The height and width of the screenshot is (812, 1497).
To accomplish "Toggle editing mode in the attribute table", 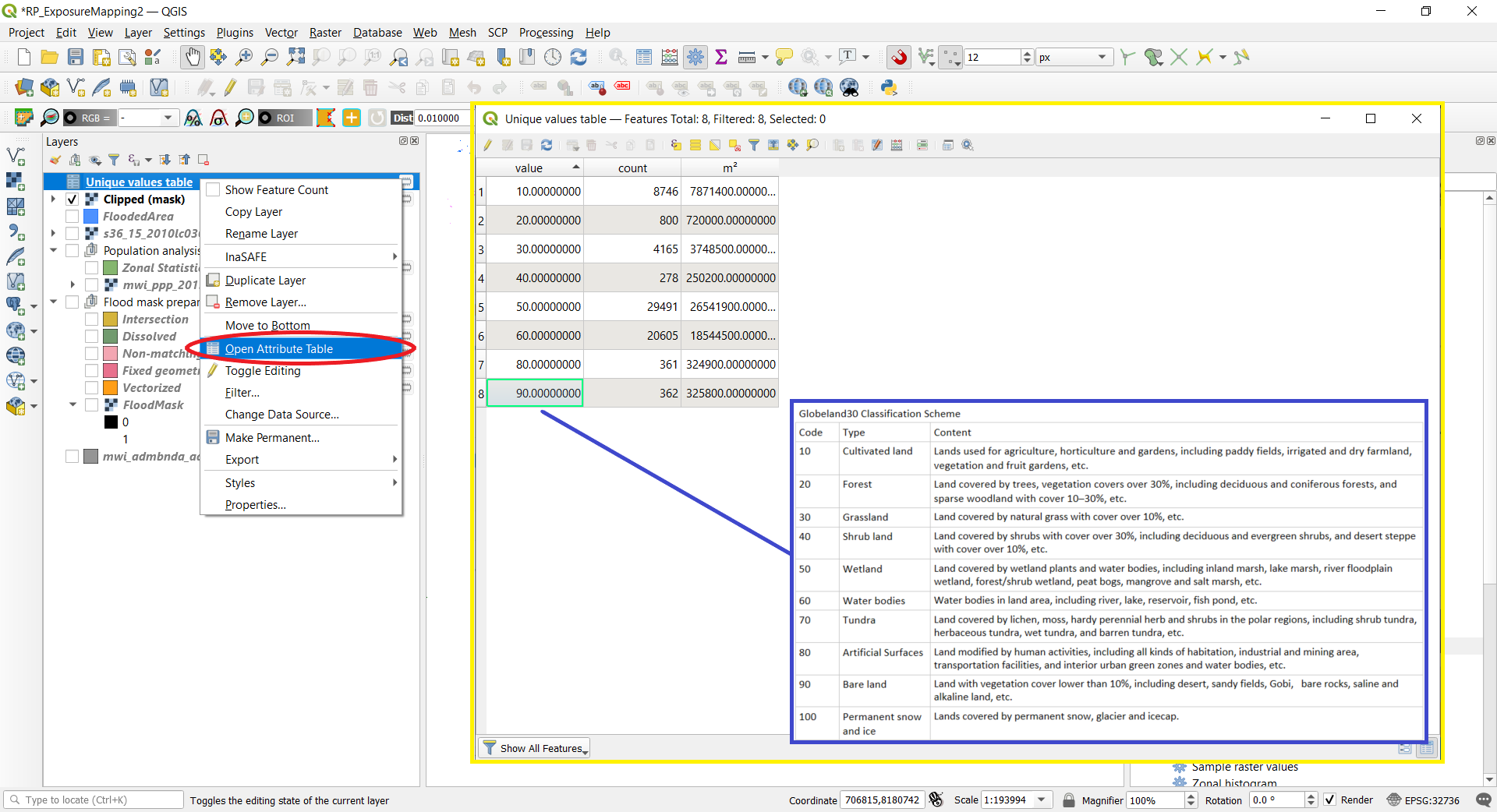I will (x=487, y=145).
